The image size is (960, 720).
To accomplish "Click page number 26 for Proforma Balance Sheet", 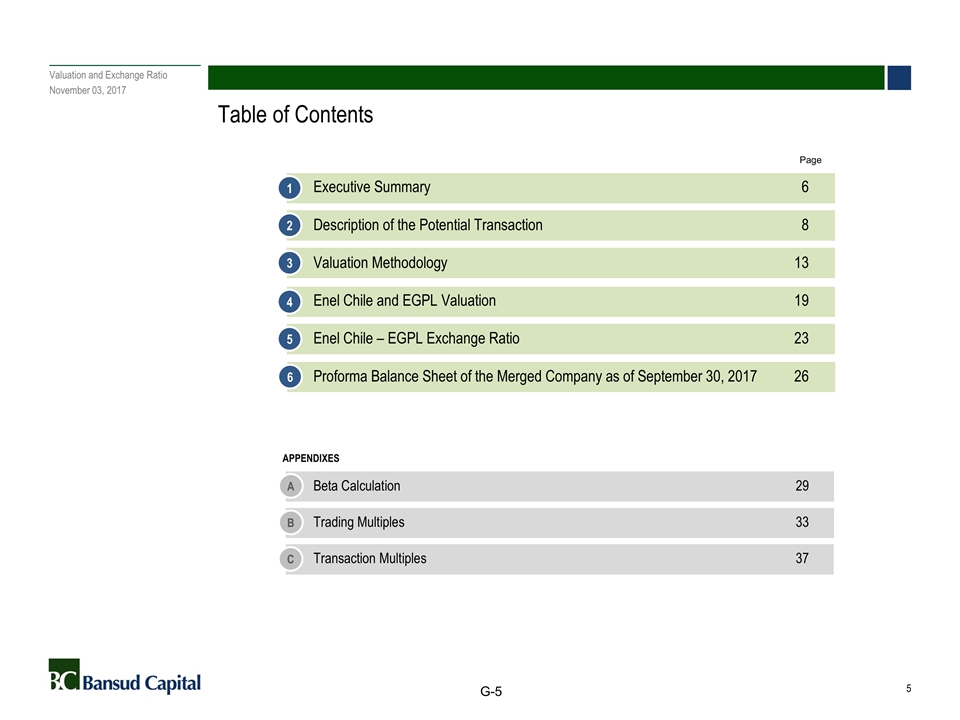I will pos(801,376).
